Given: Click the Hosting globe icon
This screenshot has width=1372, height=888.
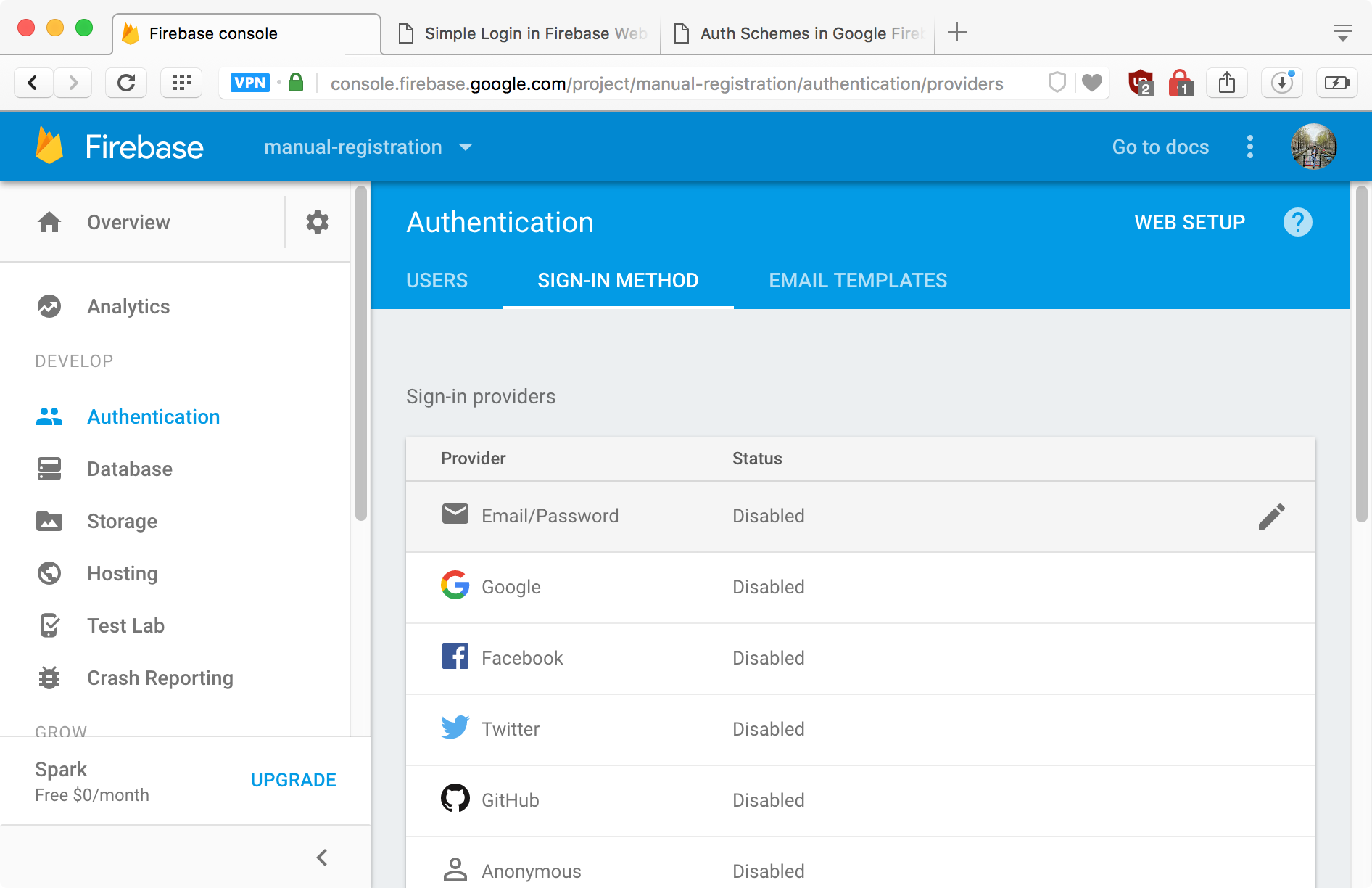Looking at the screenshot, I should tap(49, 573).
